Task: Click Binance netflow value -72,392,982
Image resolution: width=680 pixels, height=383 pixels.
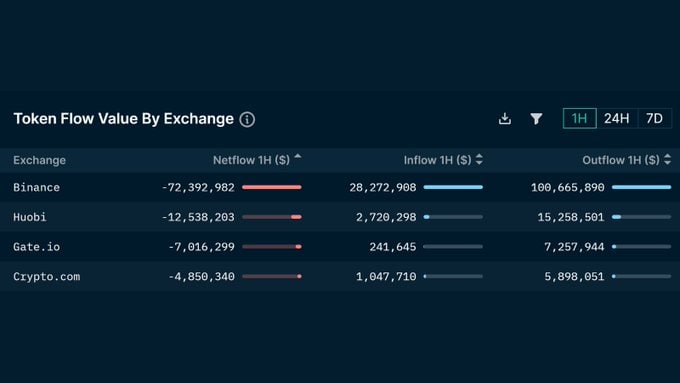Action: point(198,187)
